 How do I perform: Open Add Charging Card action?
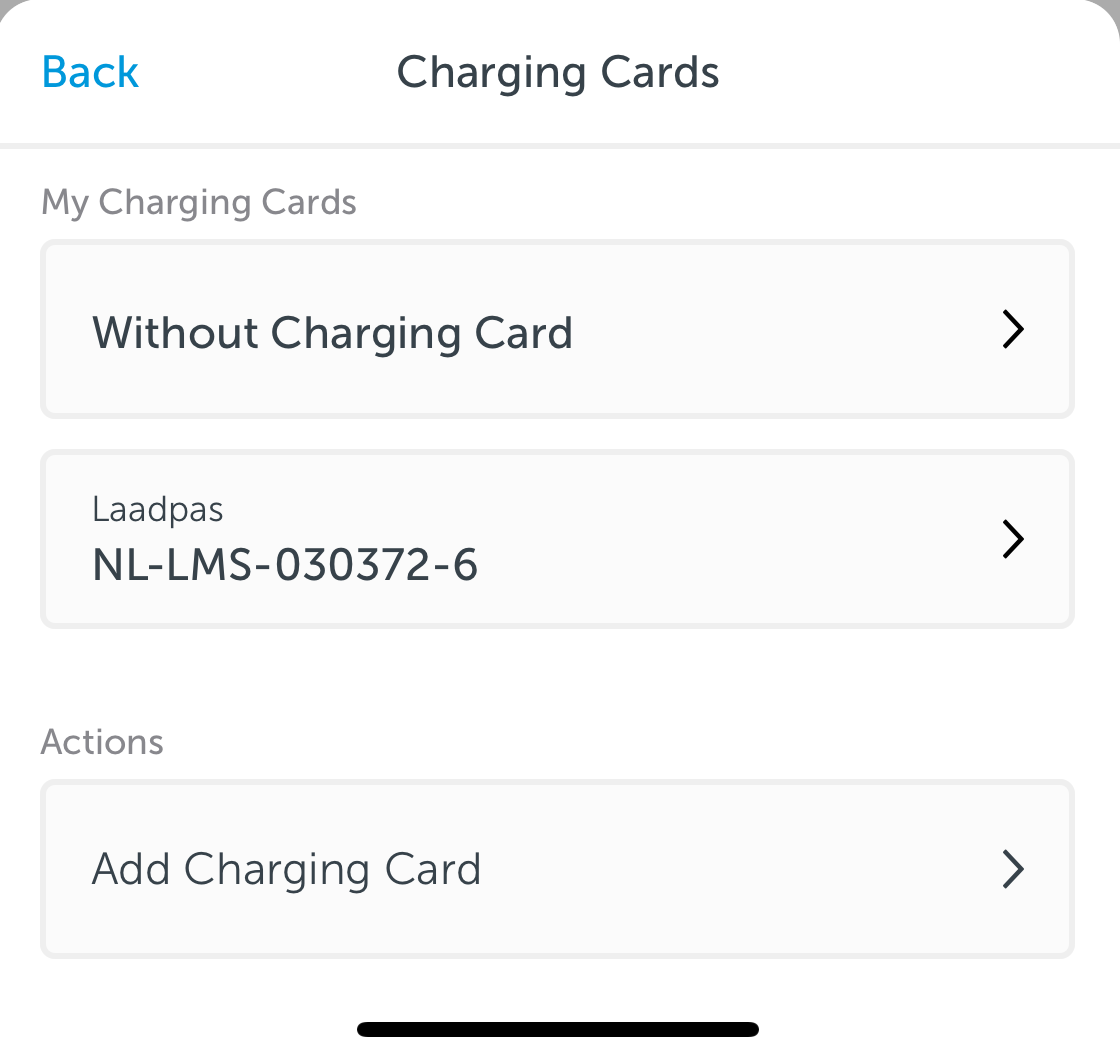pyautogui.click(x=557, y=869)
